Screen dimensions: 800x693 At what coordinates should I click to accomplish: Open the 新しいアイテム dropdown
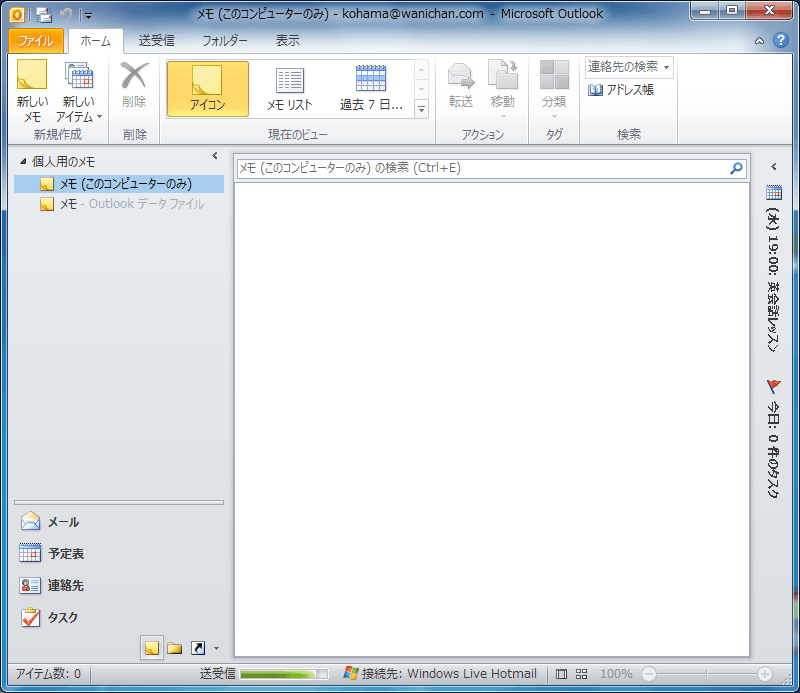[x=79, y=91]
